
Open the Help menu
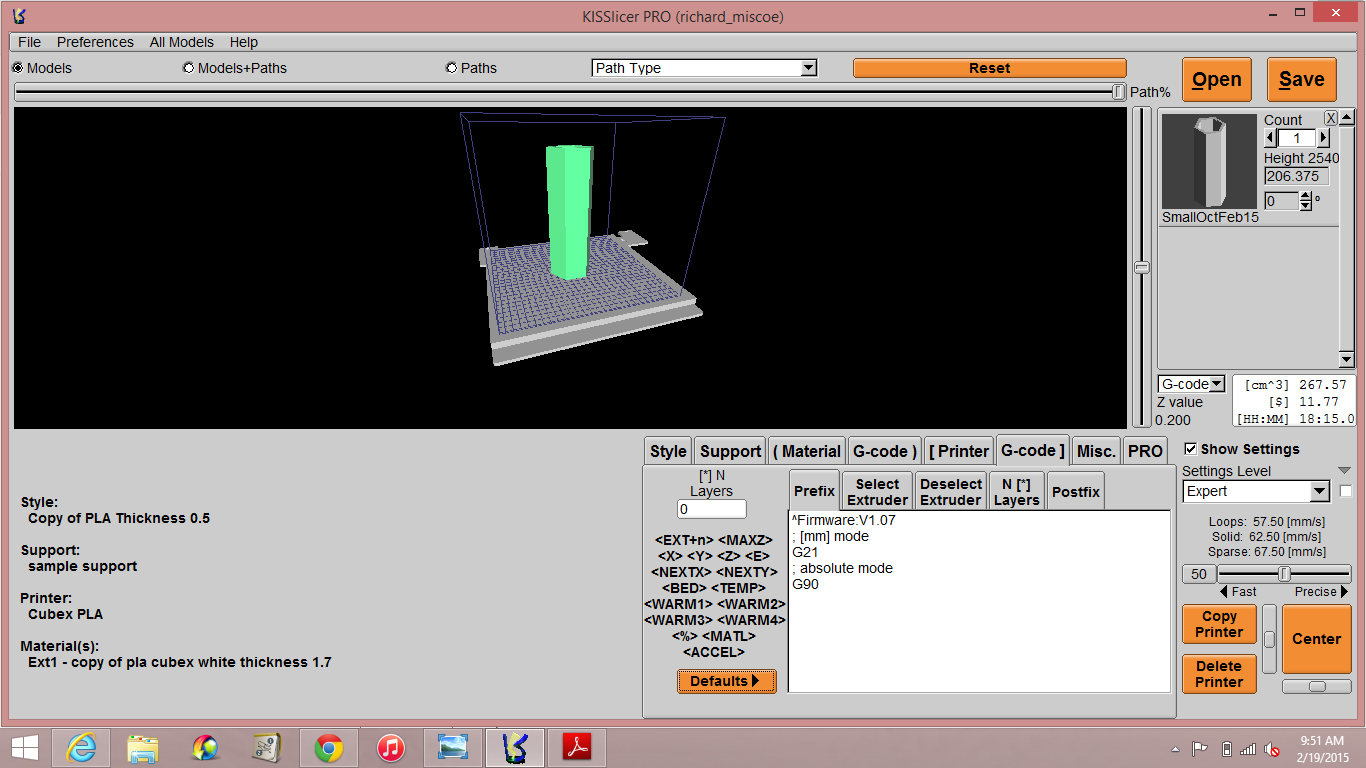click(x=244, y=42)
